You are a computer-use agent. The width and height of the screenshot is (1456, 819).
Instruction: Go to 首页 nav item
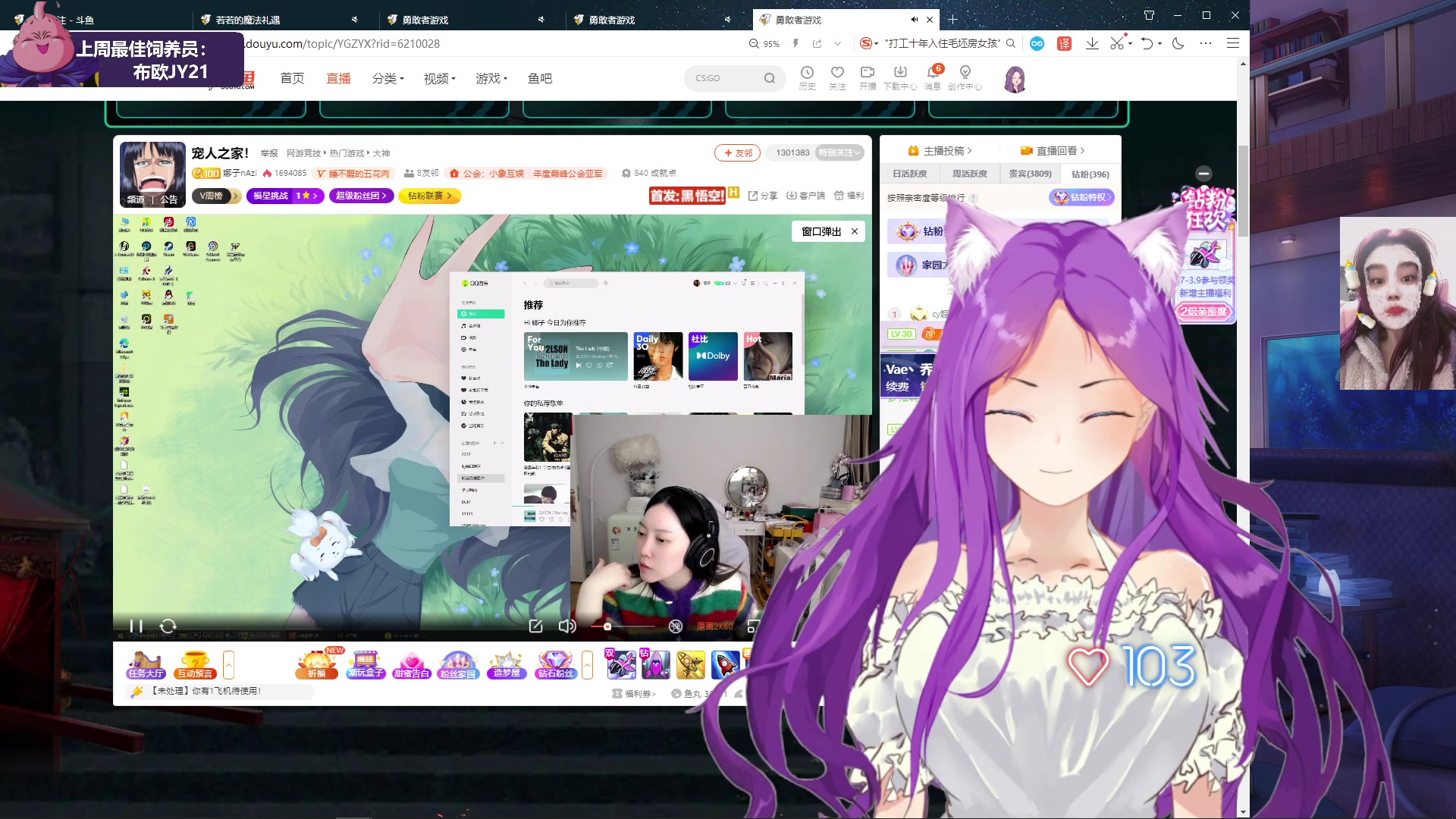pyautogui.click(x=292, y=78)
